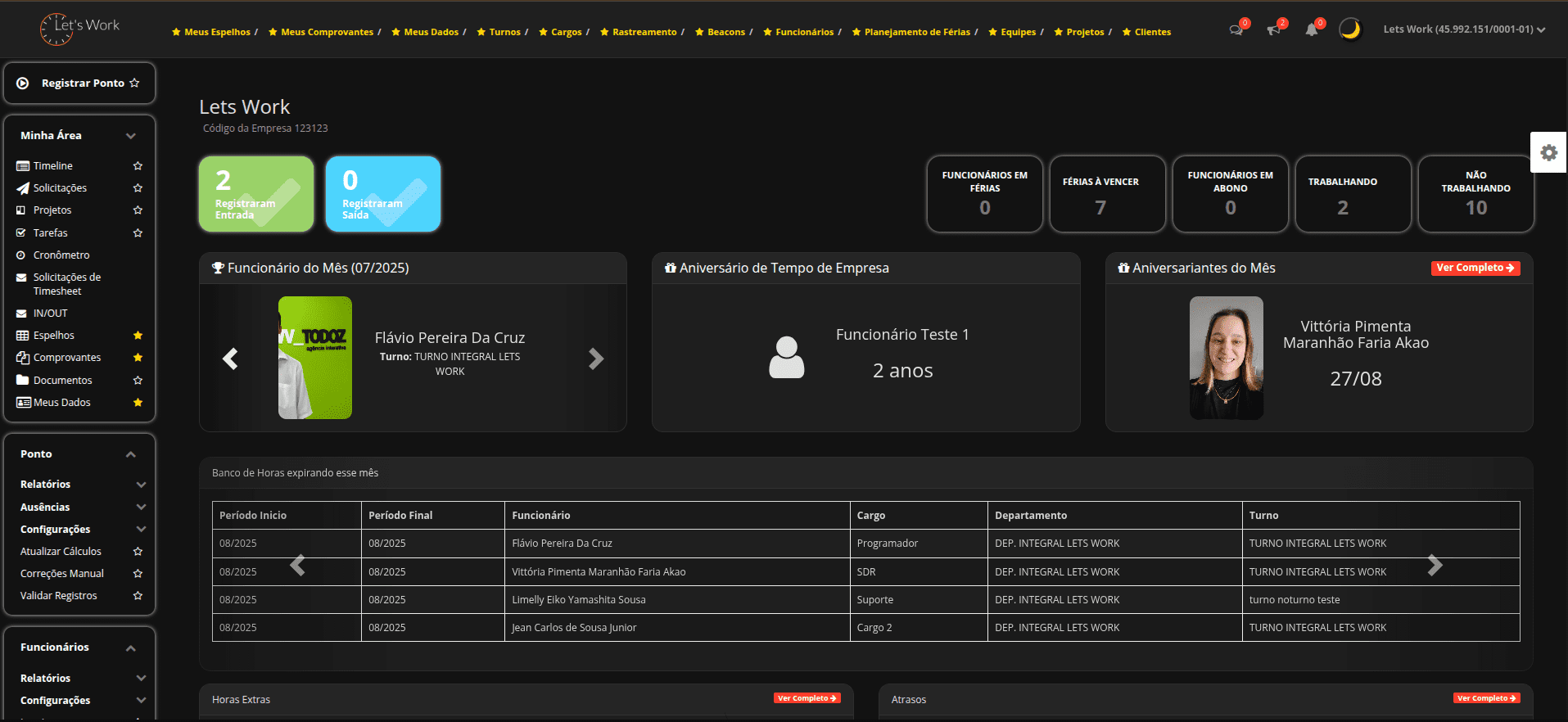Viewport: 1568px width, 722px height.
Task: Open the Registraram Entrada green card
Action: point(256,194)
